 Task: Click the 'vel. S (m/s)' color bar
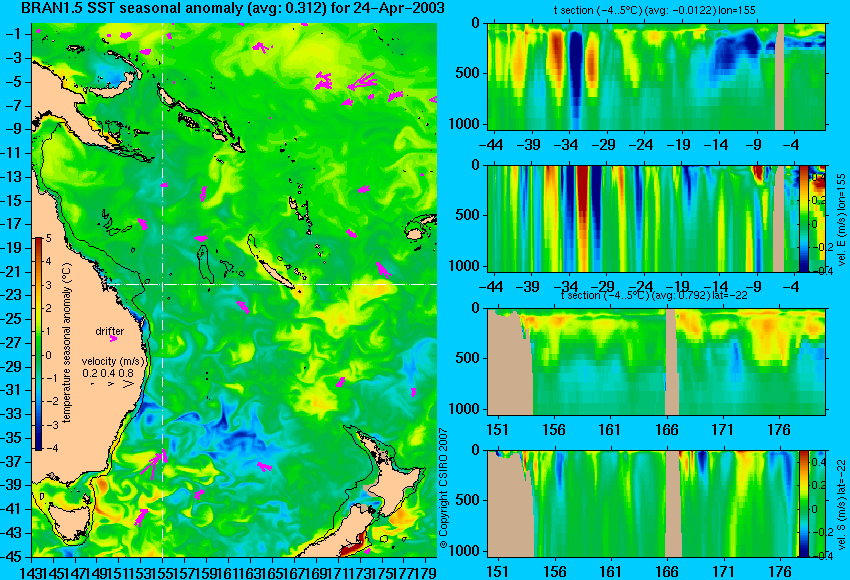coord(804,504)
